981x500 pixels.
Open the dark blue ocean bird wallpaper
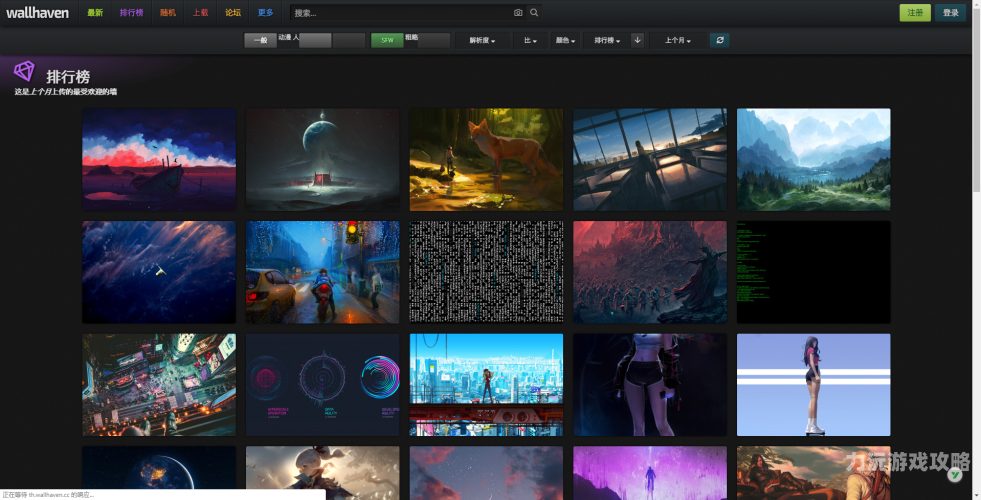[x=159, y=272]
